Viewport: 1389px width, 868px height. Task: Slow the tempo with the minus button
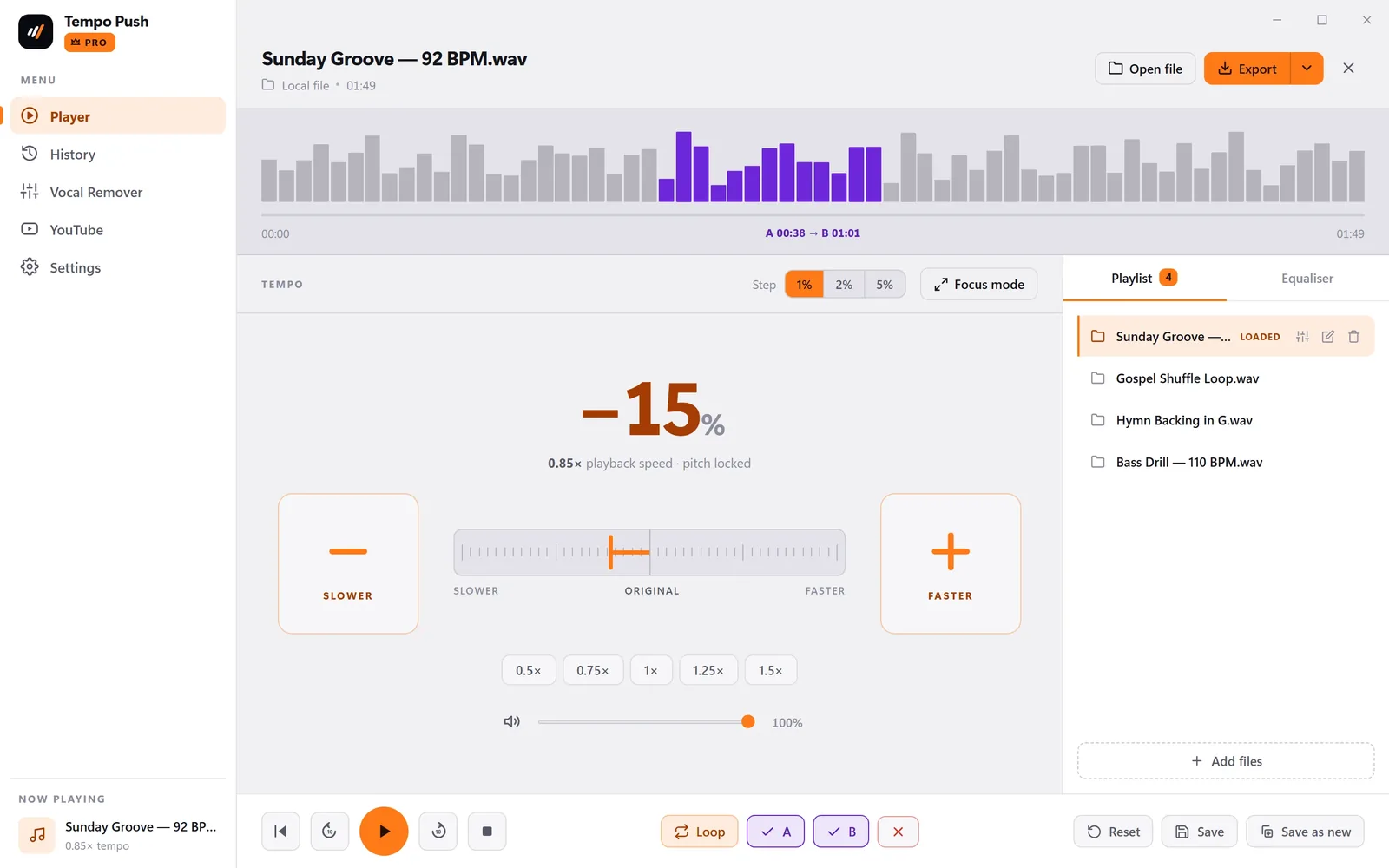[x=348, y=564]
